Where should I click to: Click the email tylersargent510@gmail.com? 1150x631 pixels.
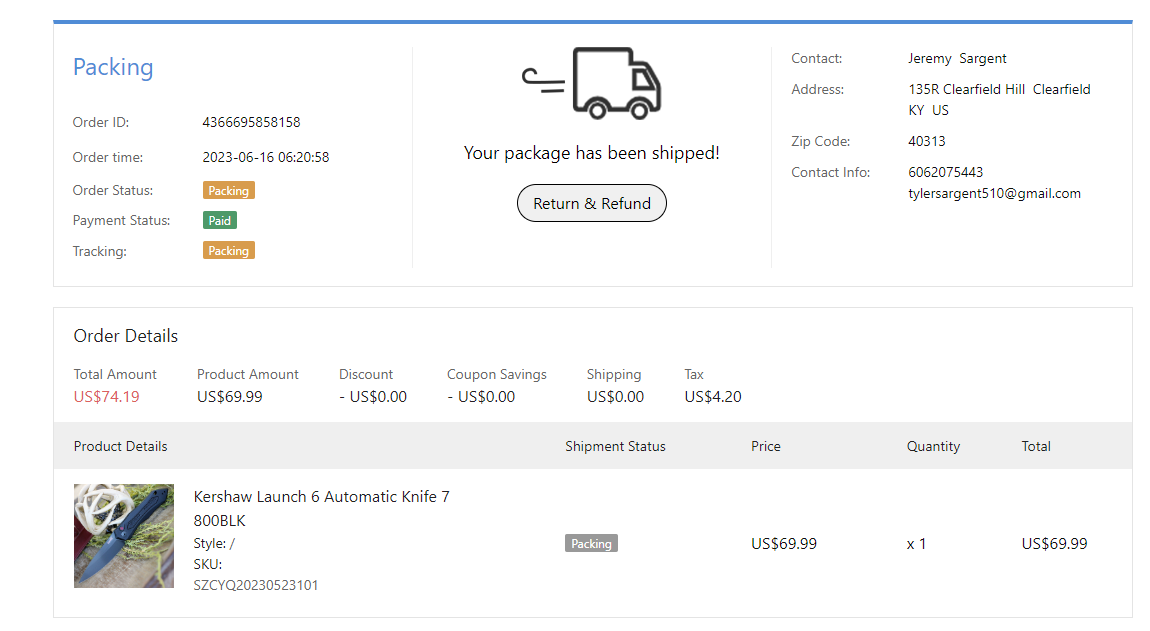[994, 194]
